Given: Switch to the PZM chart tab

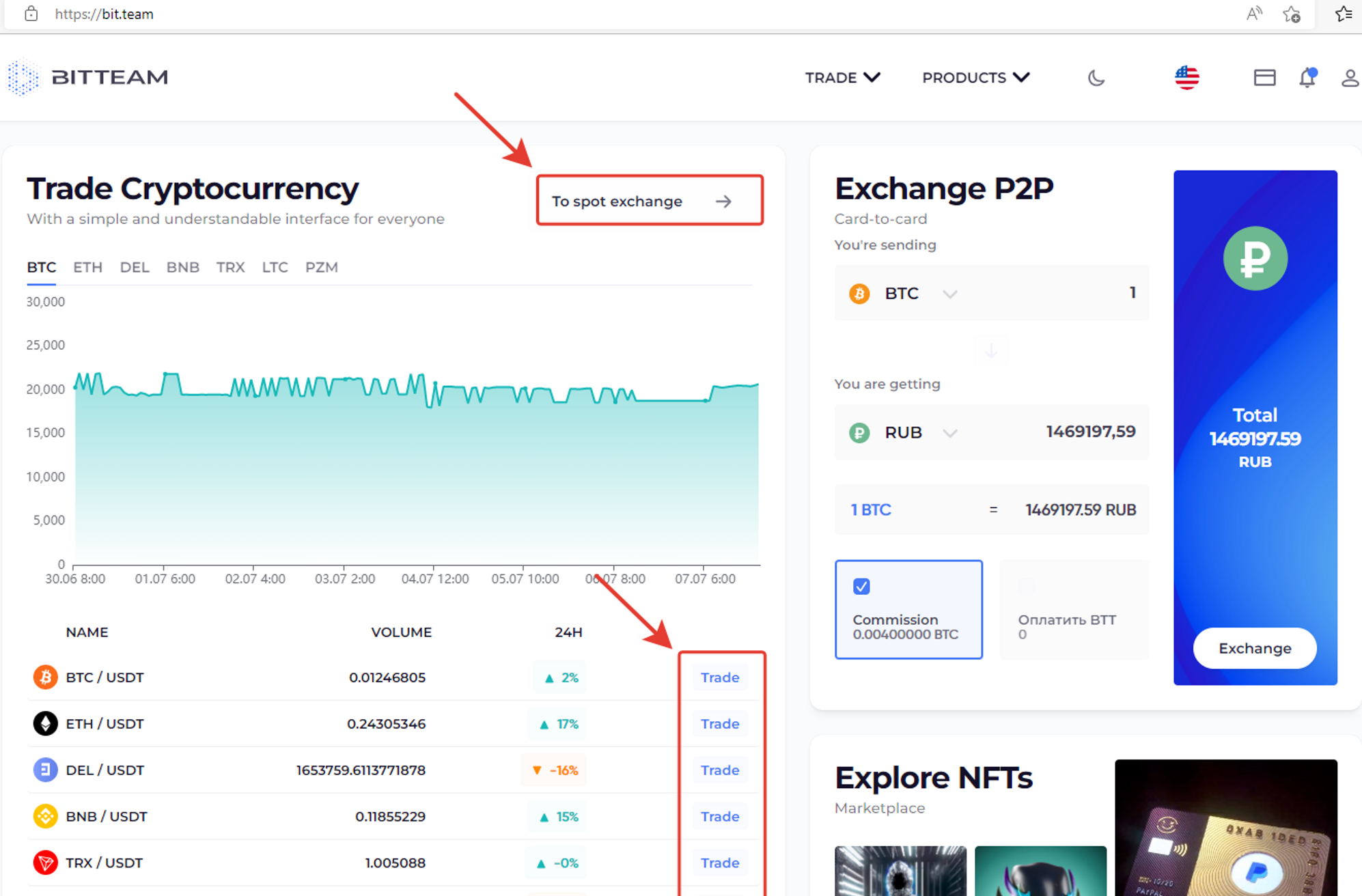Looking at the screenshot, I should click(322, 268).
